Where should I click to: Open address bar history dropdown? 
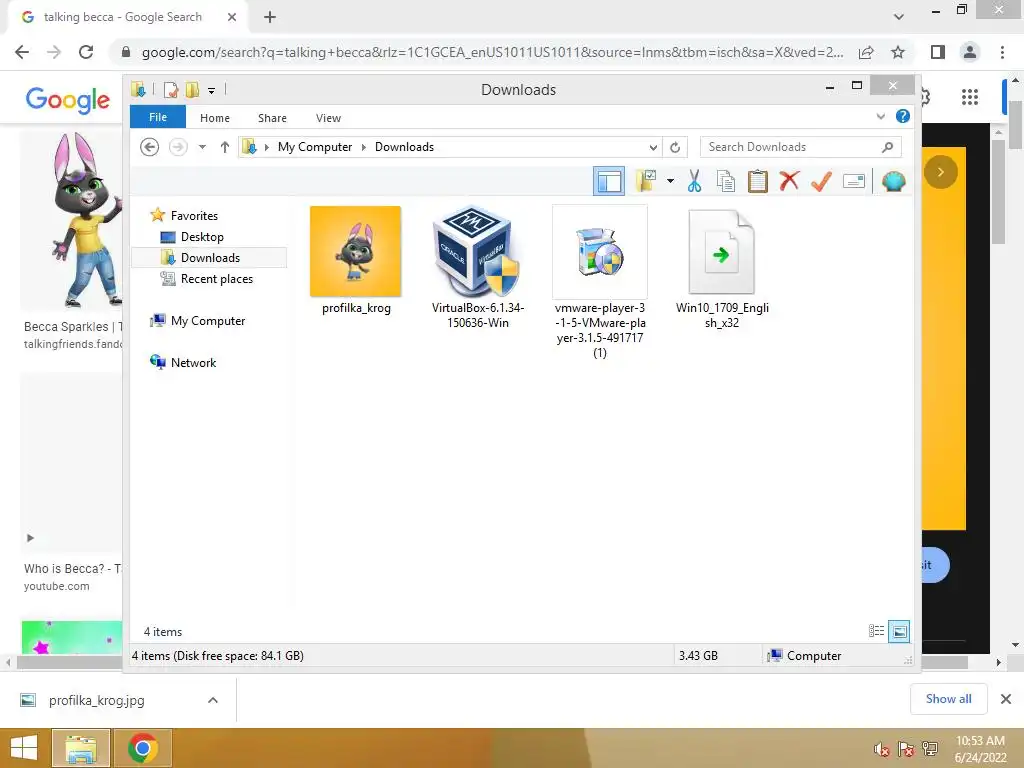coord(653,148)
